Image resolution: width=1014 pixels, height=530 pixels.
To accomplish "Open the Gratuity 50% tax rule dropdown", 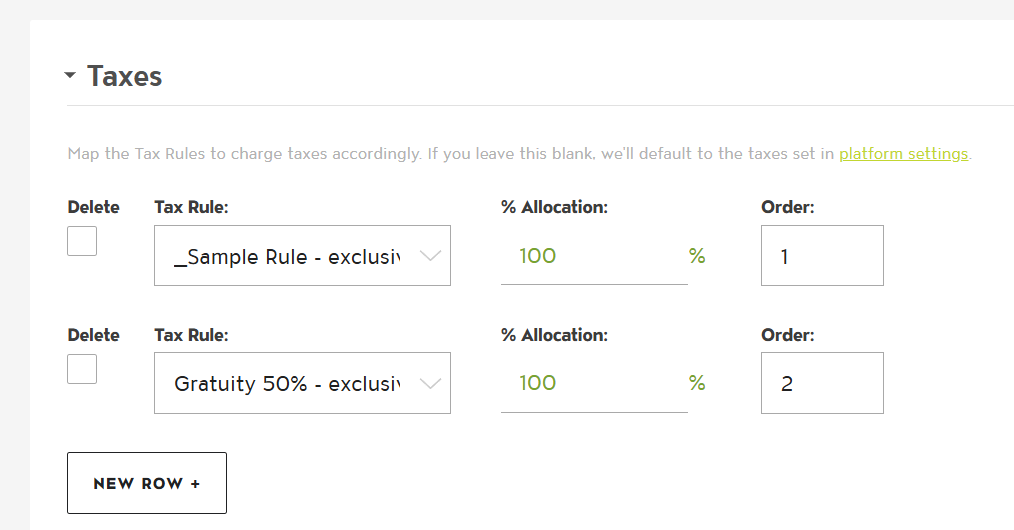I will [290, 383].
